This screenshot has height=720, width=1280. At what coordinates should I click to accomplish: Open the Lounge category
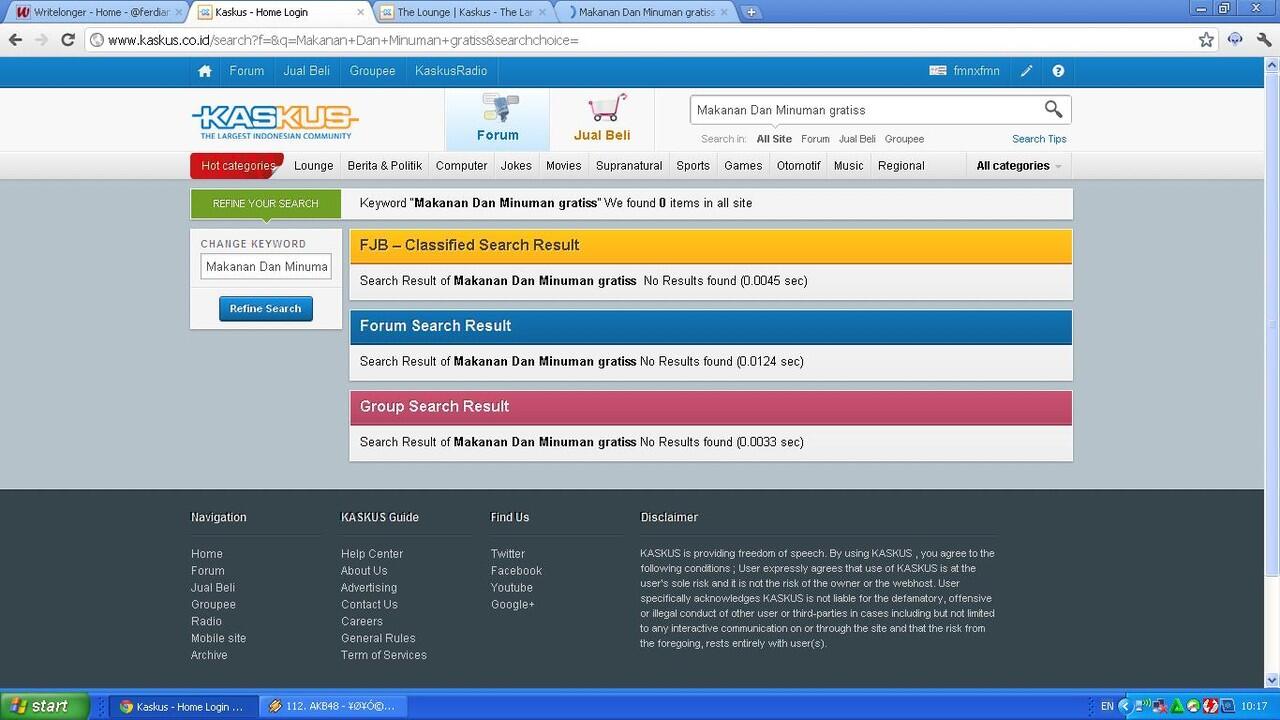coord(314,166)
